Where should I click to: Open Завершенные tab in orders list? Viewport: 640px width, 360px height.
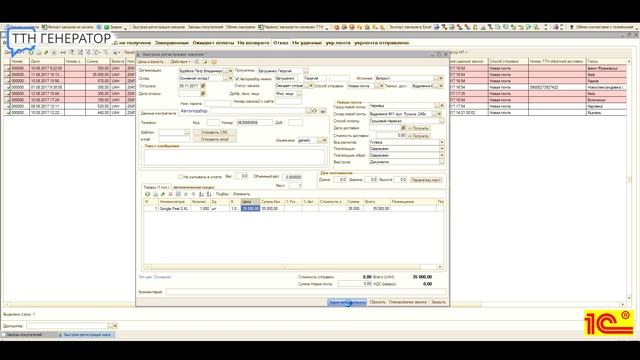(x=171, y=42)
